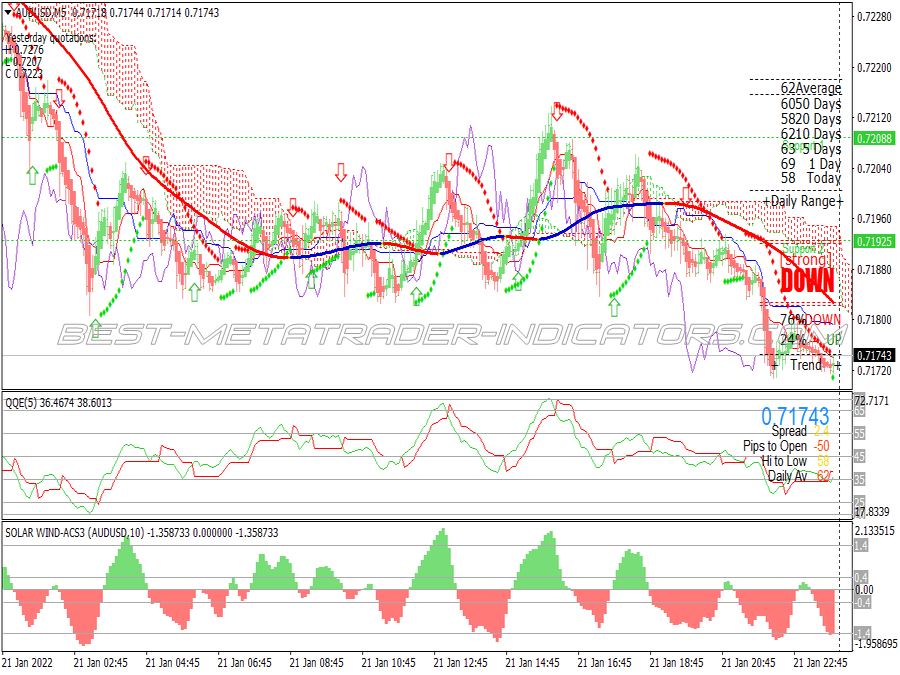The height and width of the screenshot is (675, 900).
Task: Click the 0.71800 price scale value
Action: click(874, 320)
